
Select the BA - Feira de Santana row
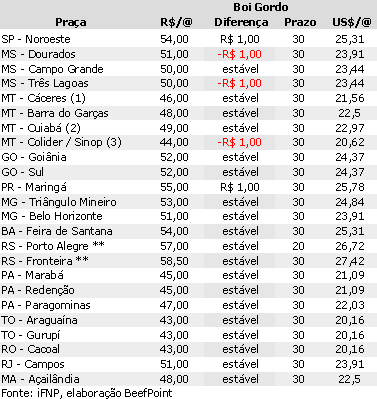188,231
